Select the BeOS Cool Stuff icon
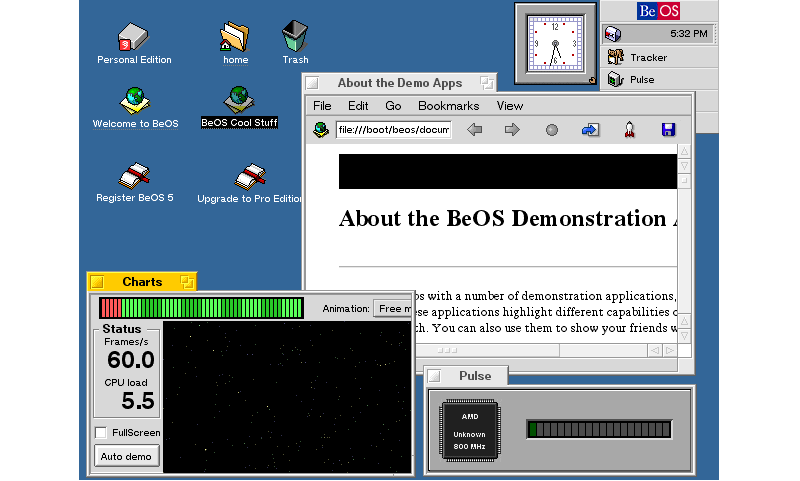Image resolution: width=800 pixels, height=481 pixels. pyautogui.click(x=239, y=99)
